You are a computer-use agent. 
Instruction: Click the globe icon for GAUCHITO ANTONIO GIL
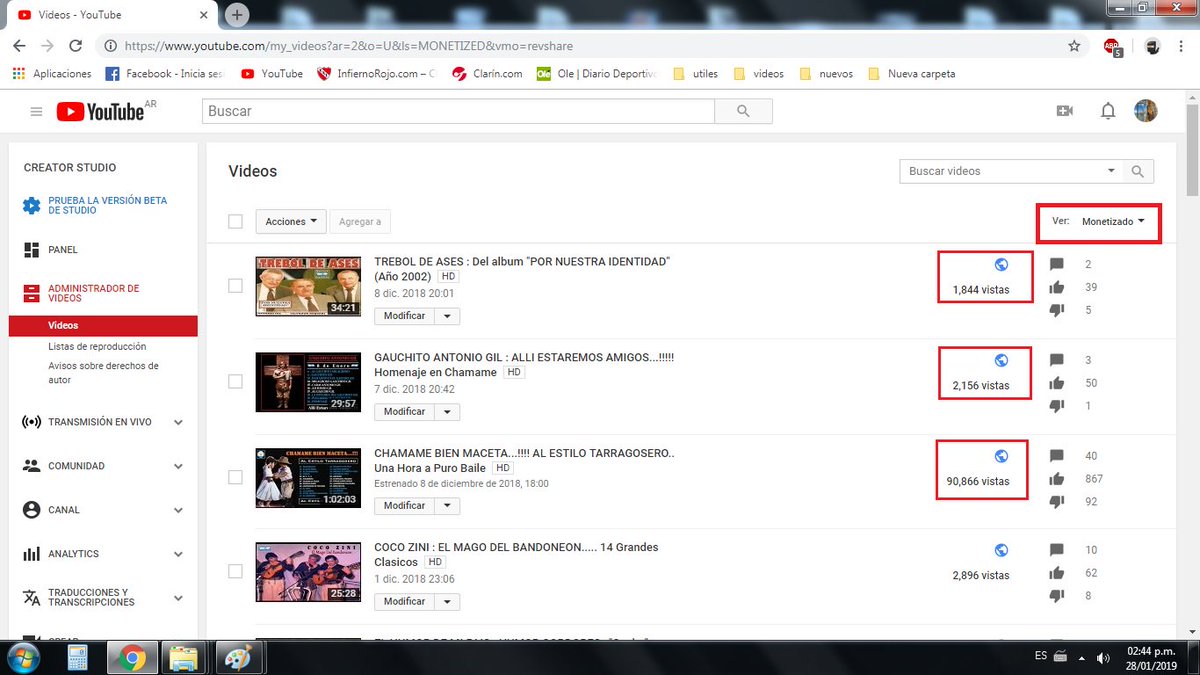(x=1001, y=360)
